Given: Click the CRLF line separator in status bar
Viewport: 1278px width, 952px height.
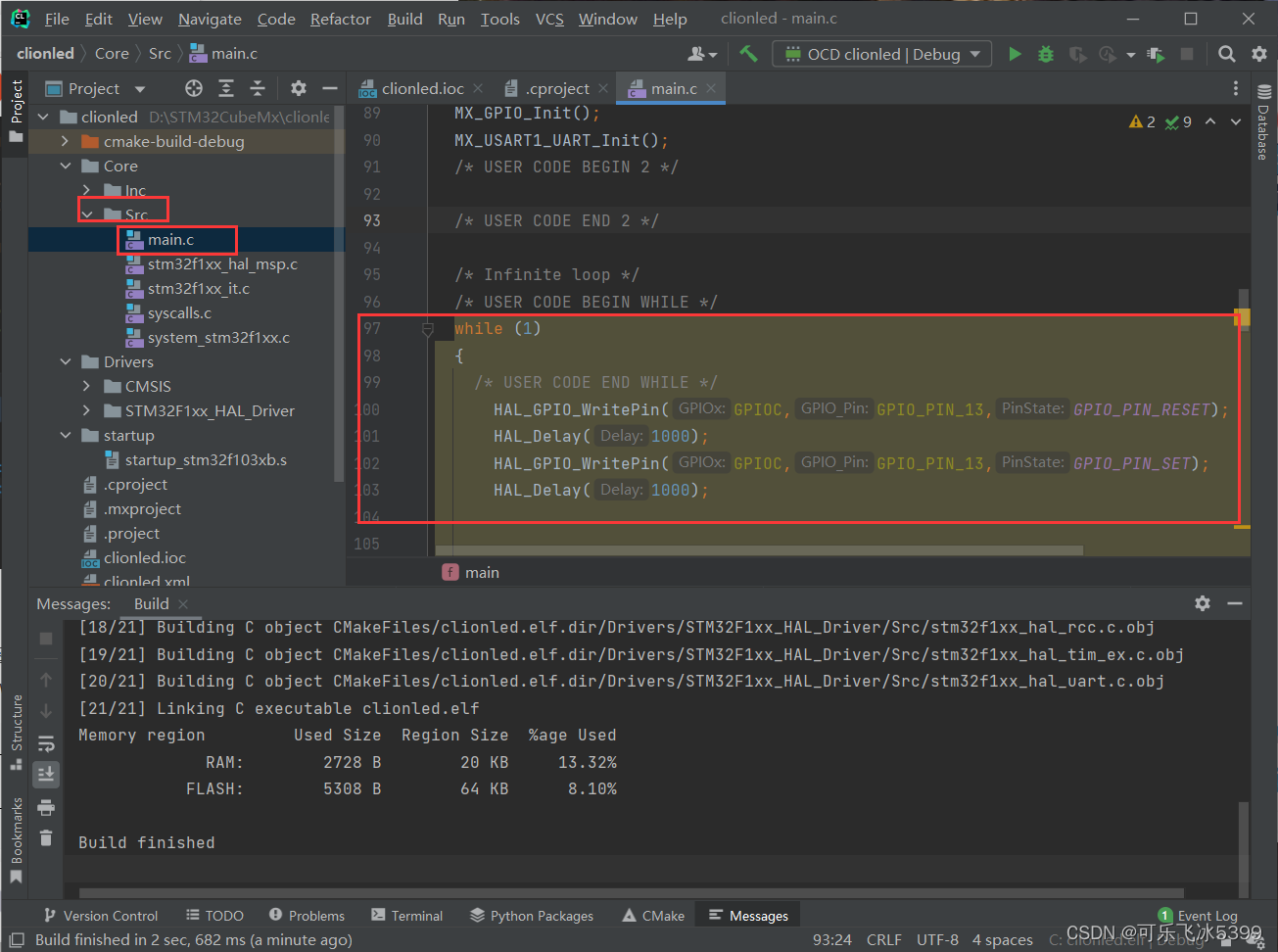Looking at the screenshot, I should pyautogui.click(x=883, y=939).
